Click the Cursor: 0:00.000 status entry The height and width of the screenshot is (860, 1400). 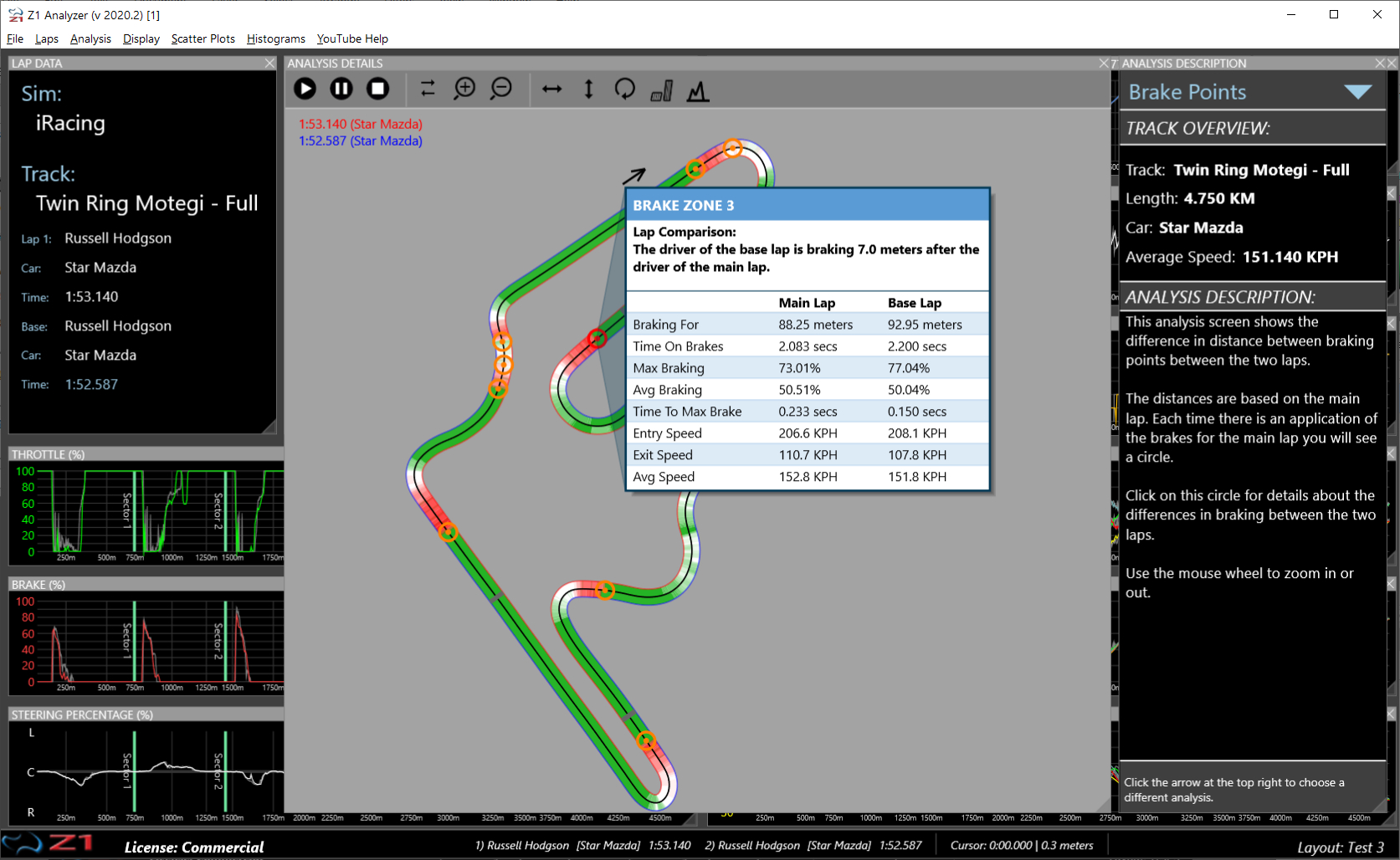tap(1021, 845)
